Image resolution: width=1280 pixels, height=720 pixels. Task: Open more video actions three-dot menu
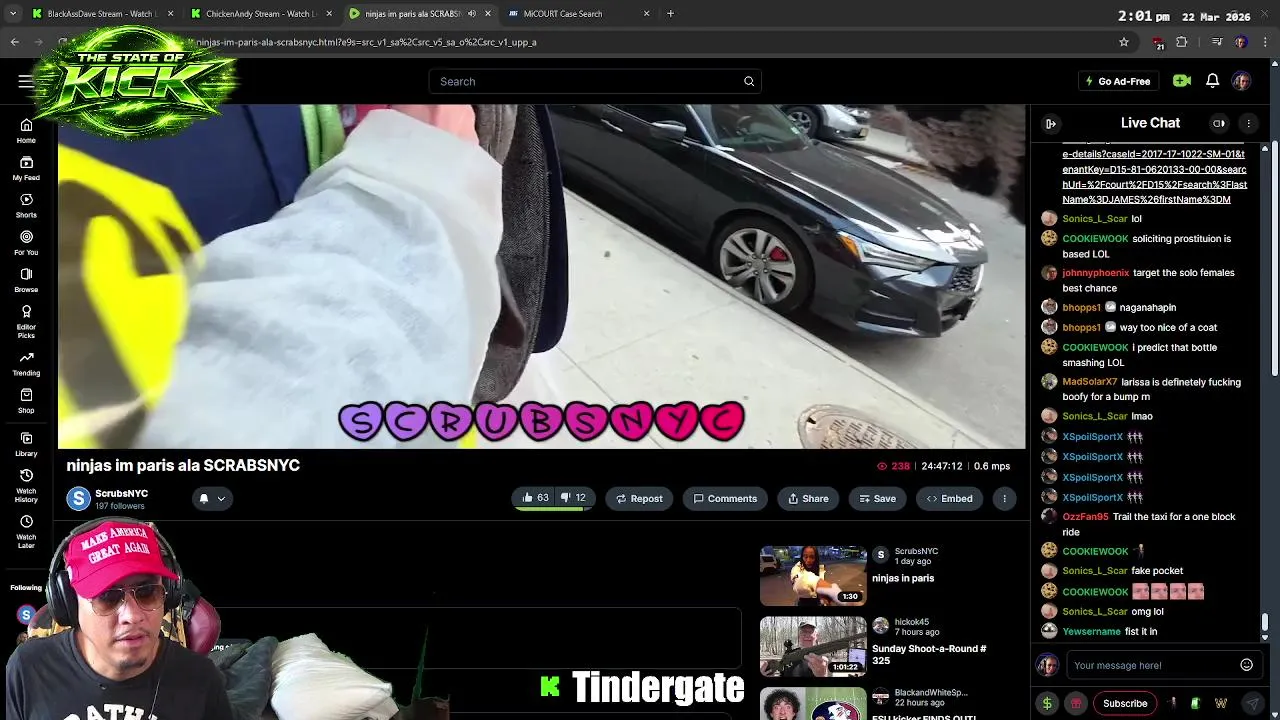pos(1004,498)
